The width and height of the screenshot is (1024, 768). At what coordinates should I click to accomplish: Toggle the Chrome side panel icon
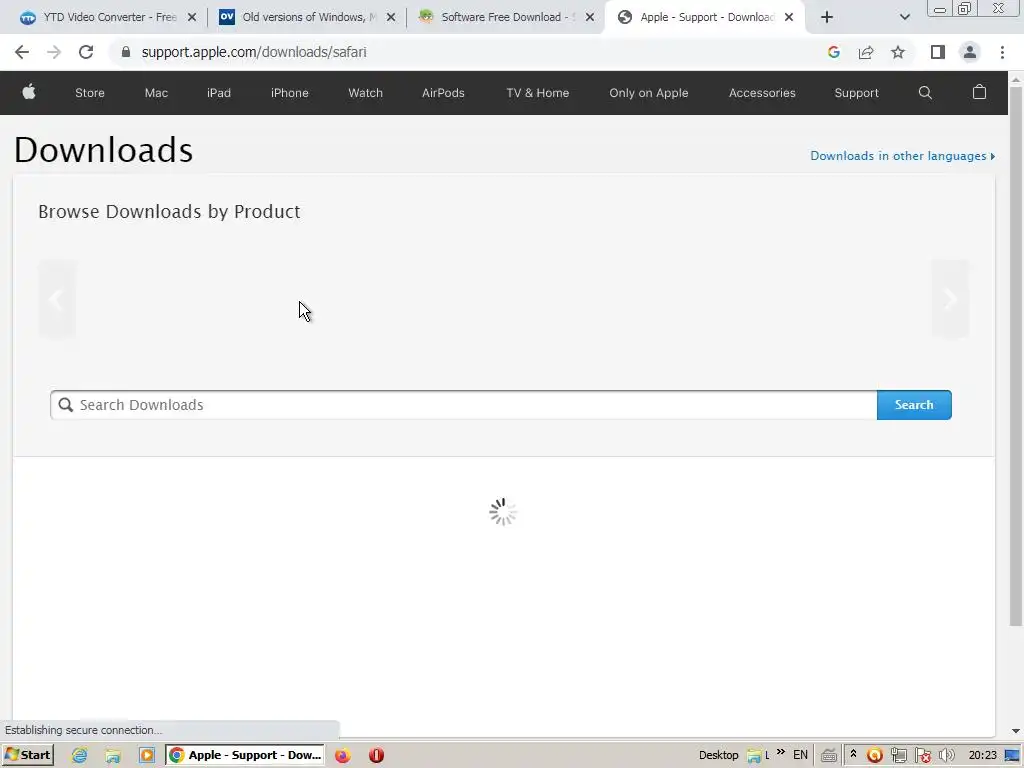938,52
